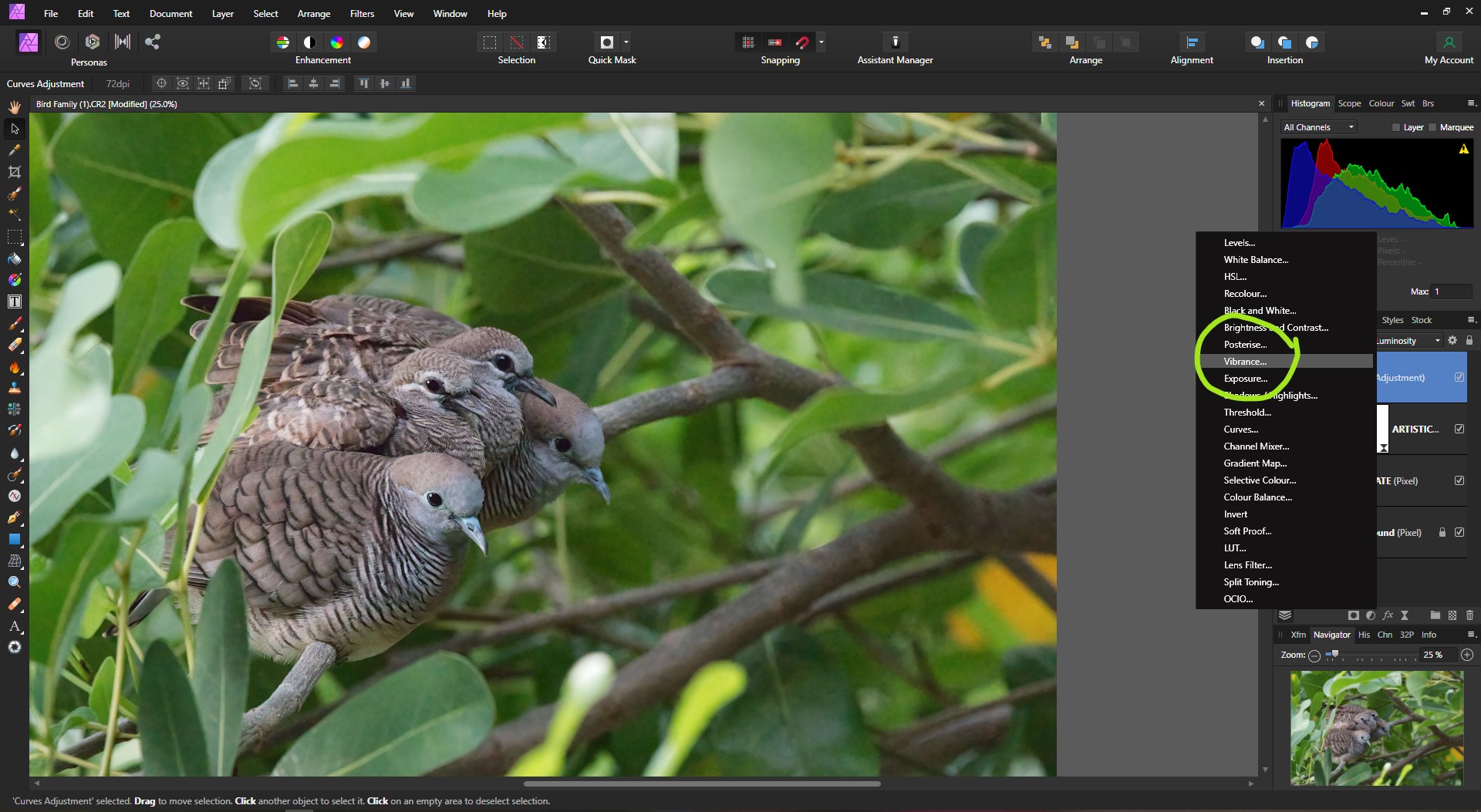Switch to the Scope panel tab
The image size is (1481, 812).
click(x=1349, y=103)
